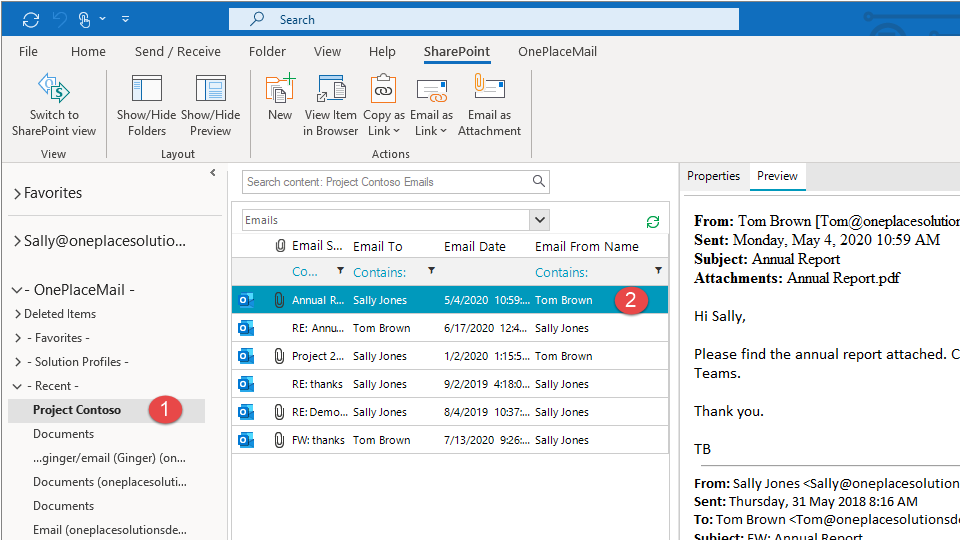Viewport: 960px width, 540px height.
Task: Open the Emails view dropdown
Action: 539,220
